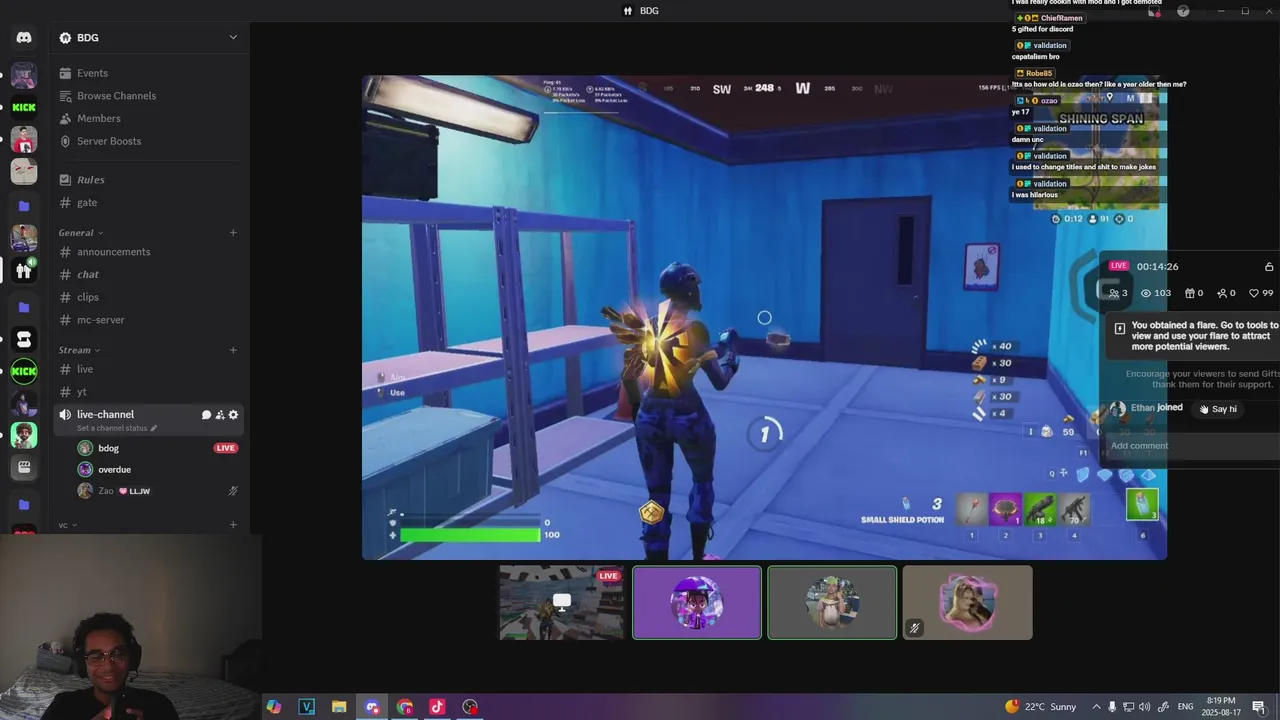Open the V app icon in the taskbar
Screen dimensions: 1280x720
(307, 707)
